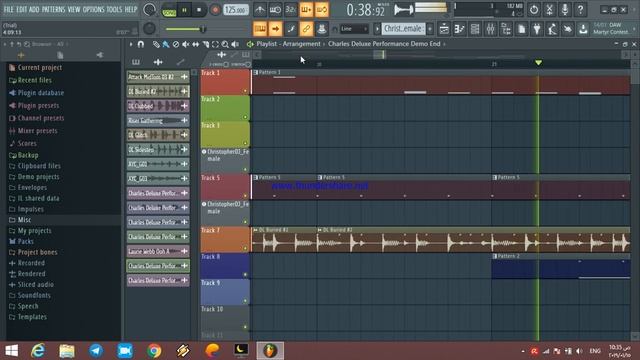Open pattern selector arrow beside Christ..emale
Viewport: 640px width, 360px height.
point(377,29)
